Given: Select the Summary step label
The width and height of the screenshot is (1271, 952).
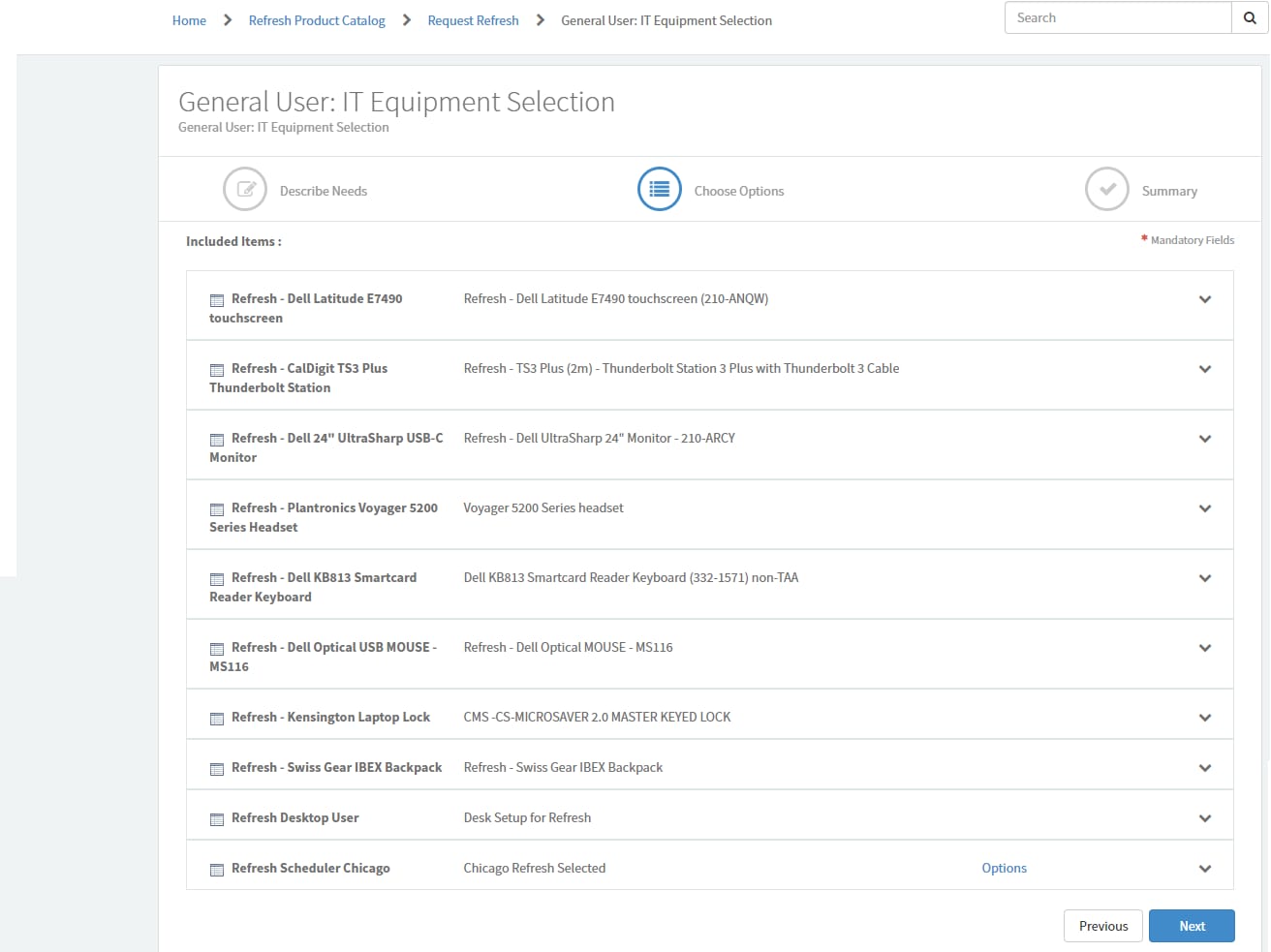Looking at the screenshot, I should click(1169, 191).
